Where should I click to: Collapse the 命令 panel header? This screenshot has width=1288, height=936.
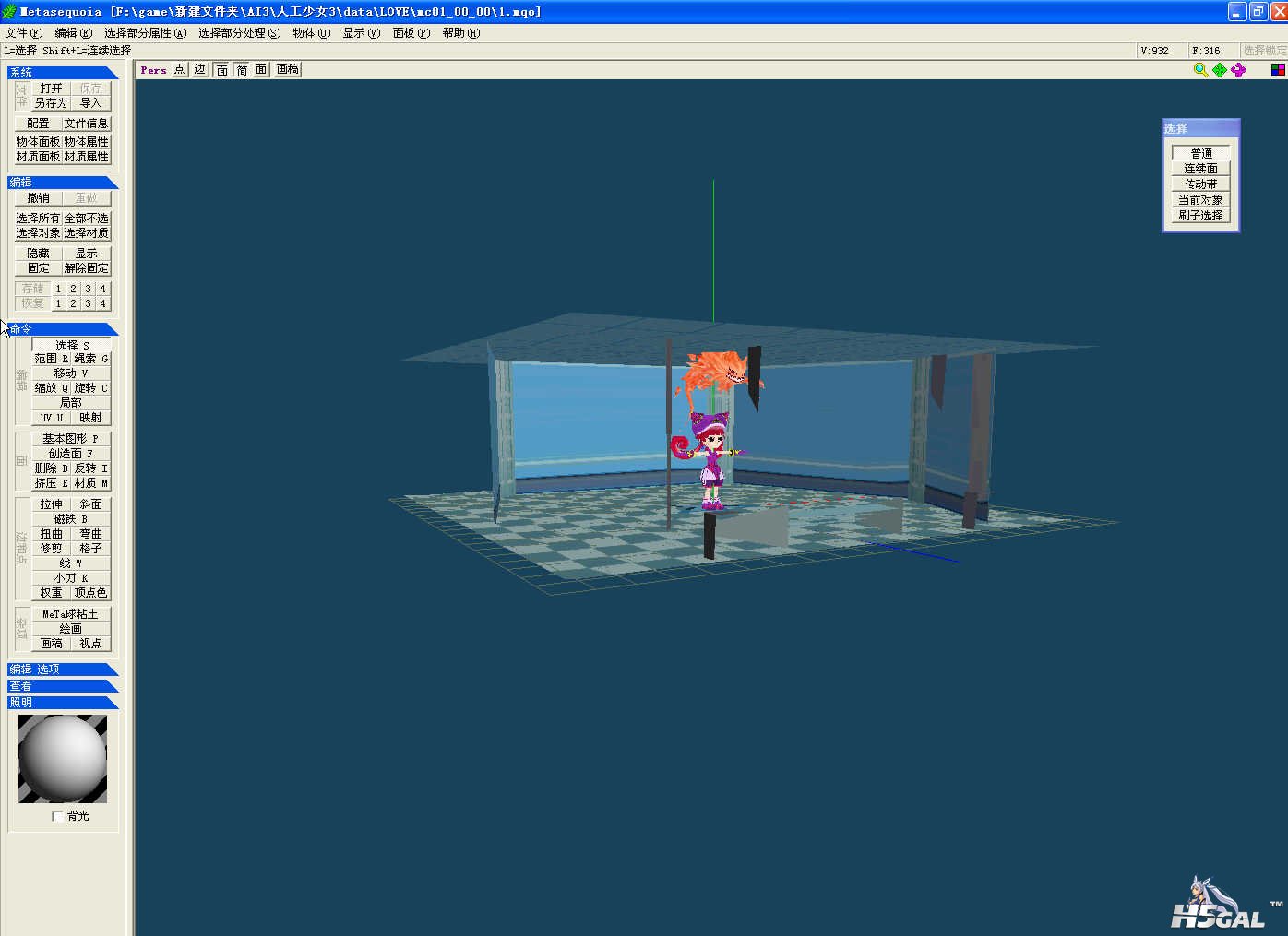tap(63, 329)
